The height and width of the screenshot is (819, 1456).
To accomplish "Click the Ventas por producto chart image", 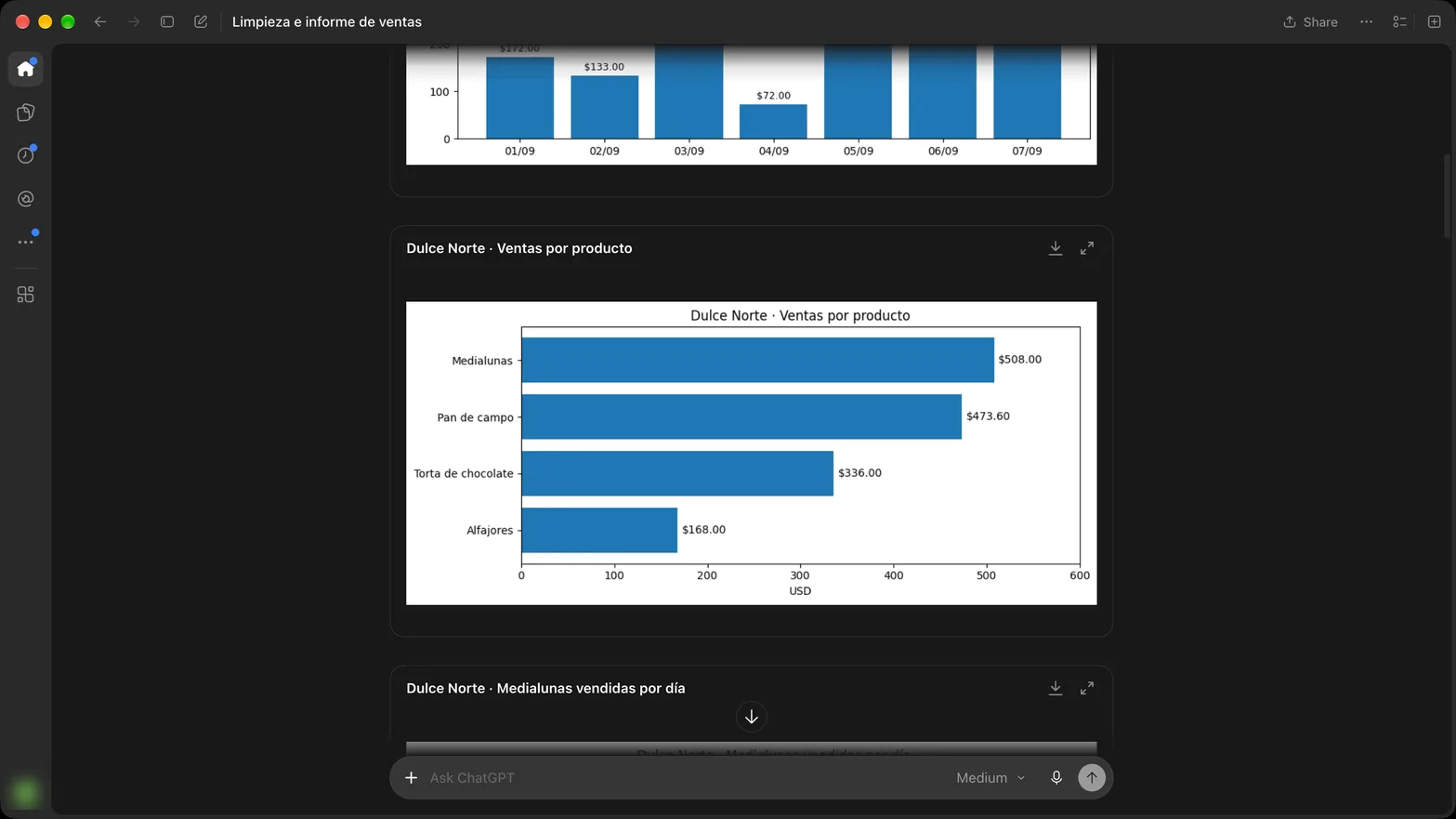I will [751, 453].
